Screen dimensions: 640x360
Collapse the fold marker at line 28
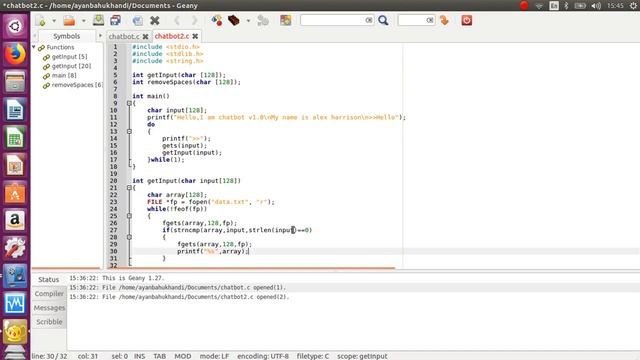coord(129,237)
